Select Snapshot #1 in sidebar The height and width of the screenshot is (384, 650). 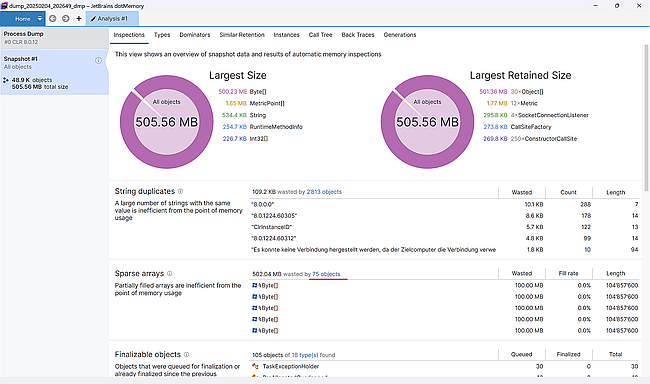coord(54,73)
